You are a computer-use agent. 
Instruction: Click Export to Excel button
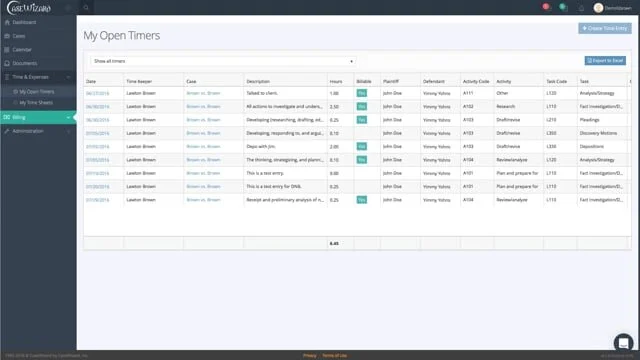pos(605,60)
